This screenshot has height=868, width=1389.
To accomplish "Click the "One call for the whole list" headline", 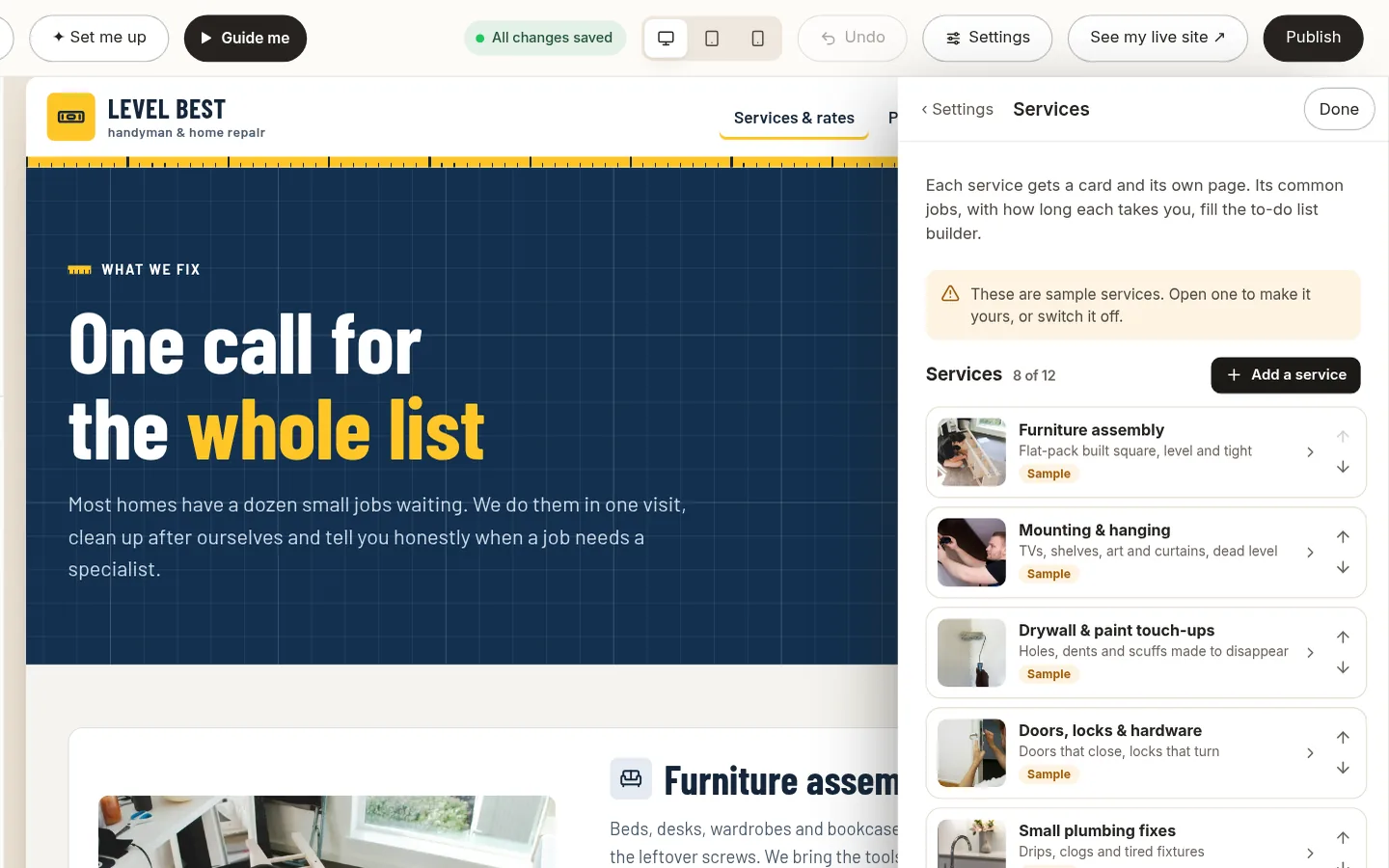I will coord(277,387).
